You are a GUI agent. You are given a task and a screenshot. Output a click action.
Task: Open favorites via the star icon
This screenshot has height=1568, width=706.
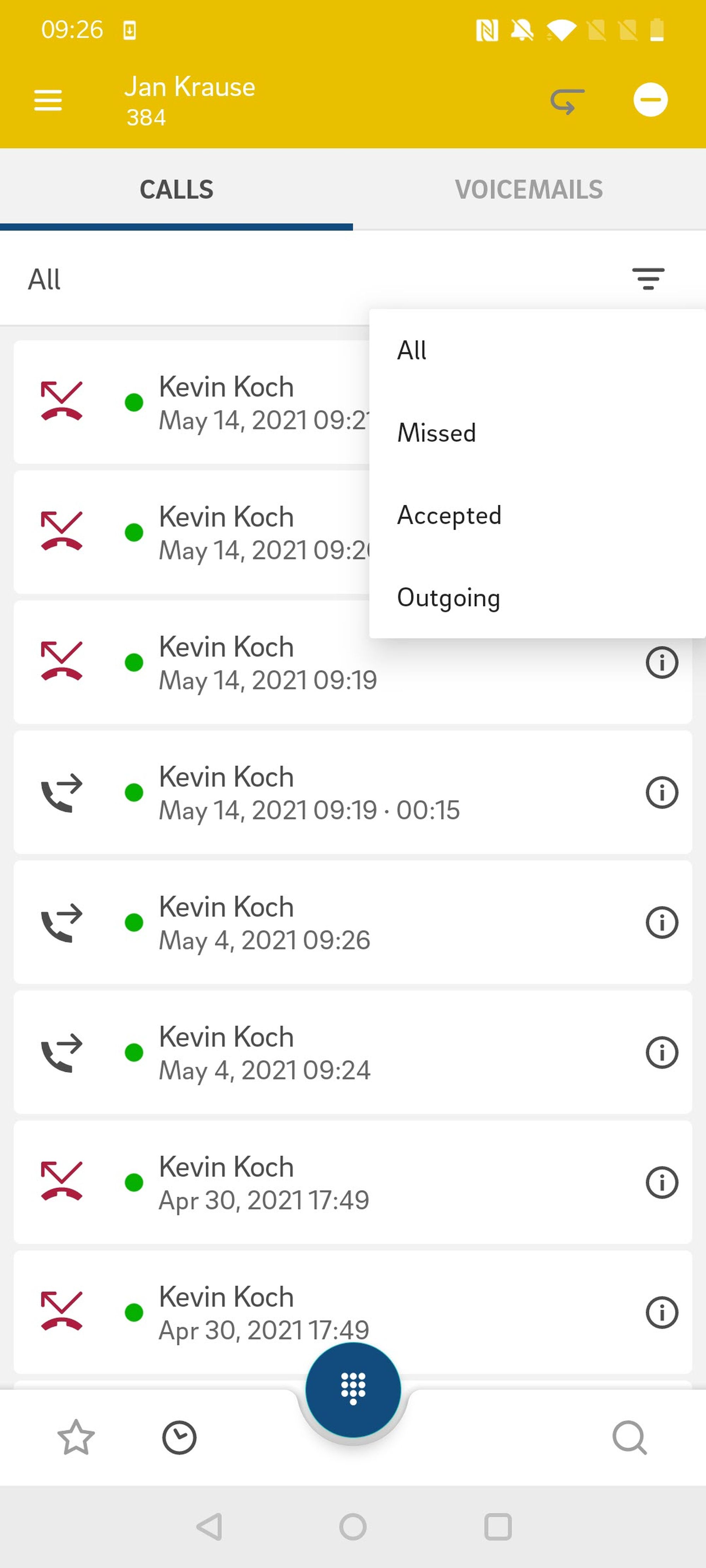click(x=76, y=1438)
